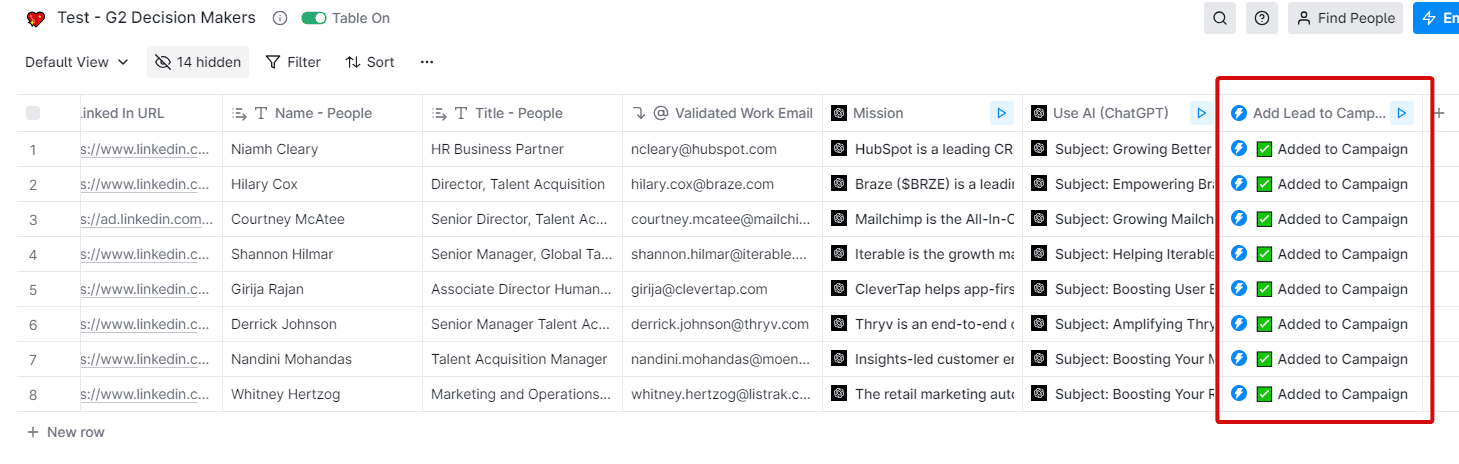Add a new row to the table
Image resolution: width=1459 pixels, height=464 pixels.
pyautogui.click(x=66, y=432)
